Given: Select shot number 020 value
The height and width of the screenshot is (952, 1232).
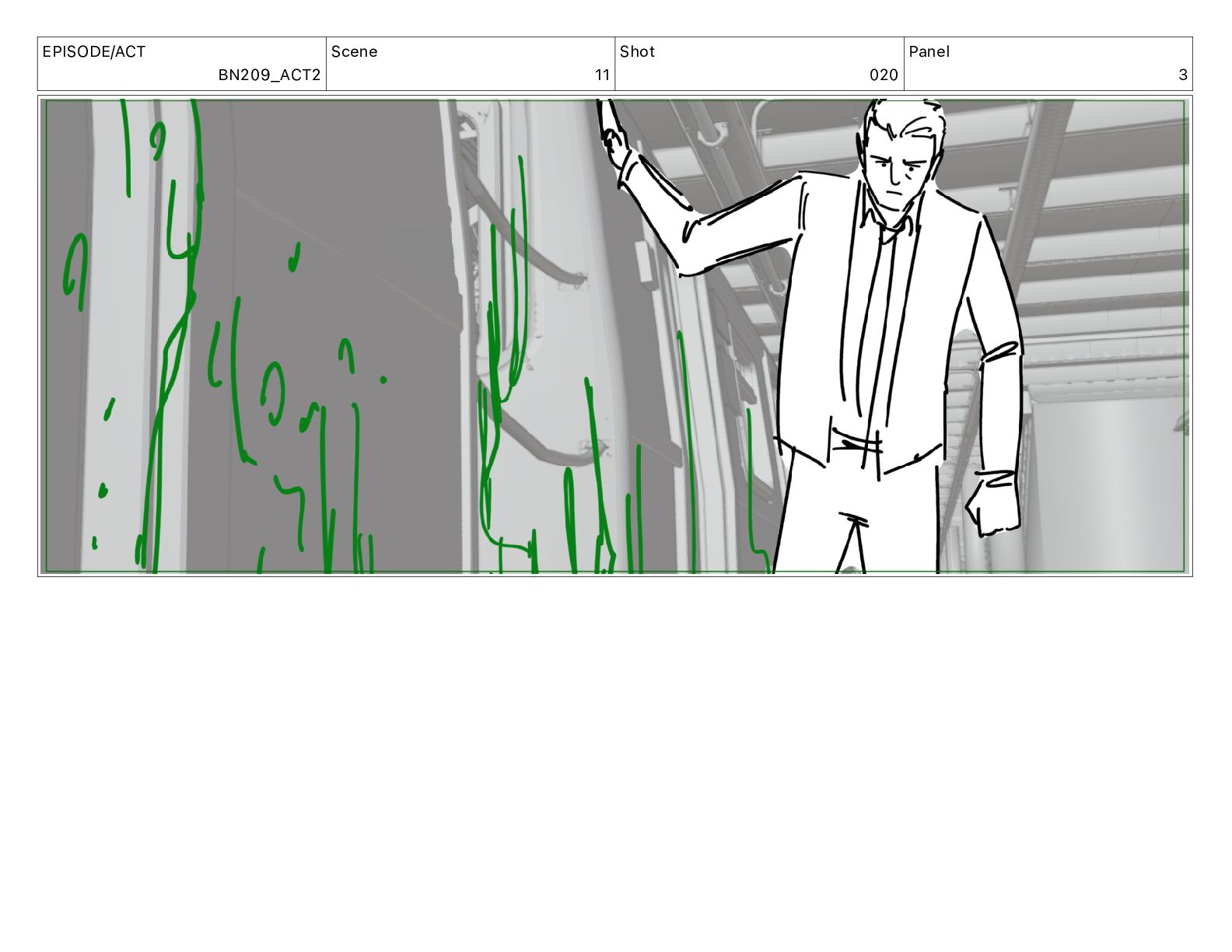Looking at the screenshot, I should (x=884, y=75).
